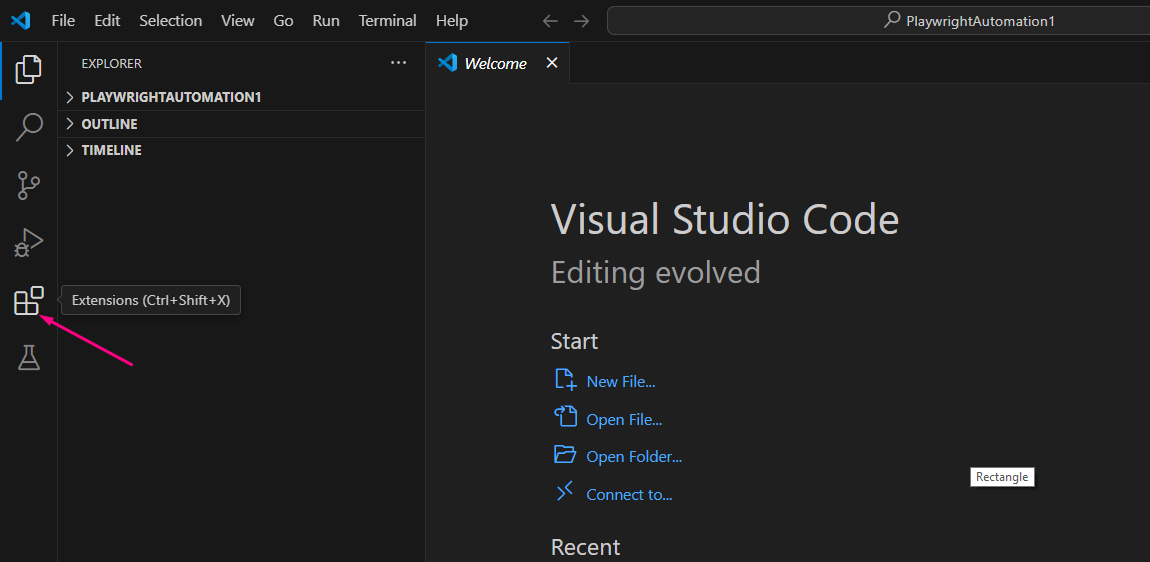Click the Recent section heading
The height and width of the screenshot is (562, 1150).
tap(585, 547)
